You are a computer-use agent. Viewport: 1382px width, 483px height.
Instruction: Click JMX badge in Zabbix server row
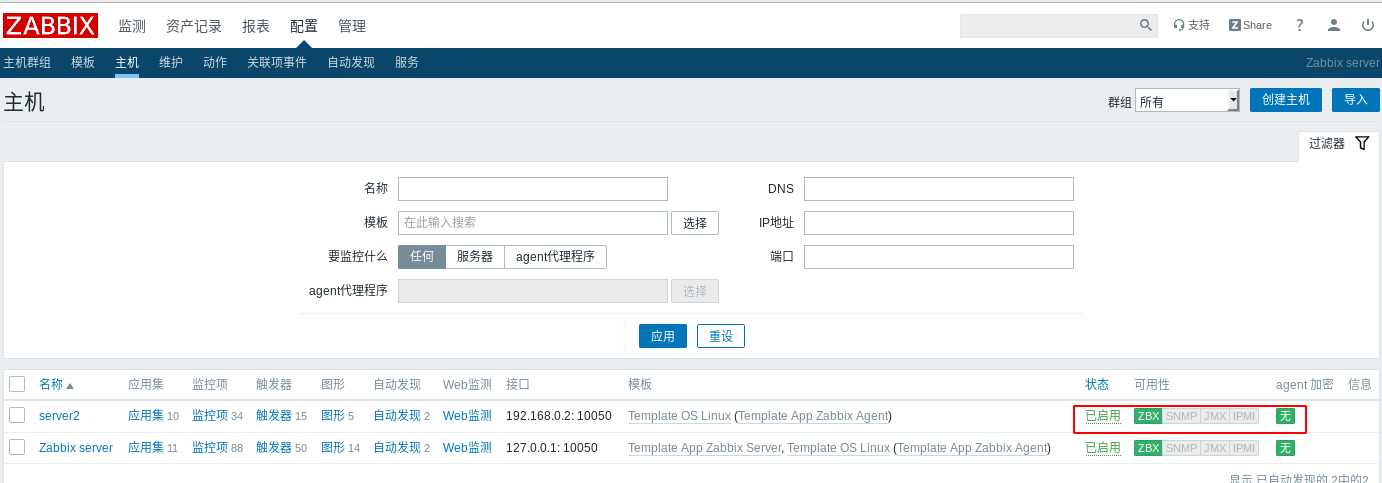(x=1215, y=448)
